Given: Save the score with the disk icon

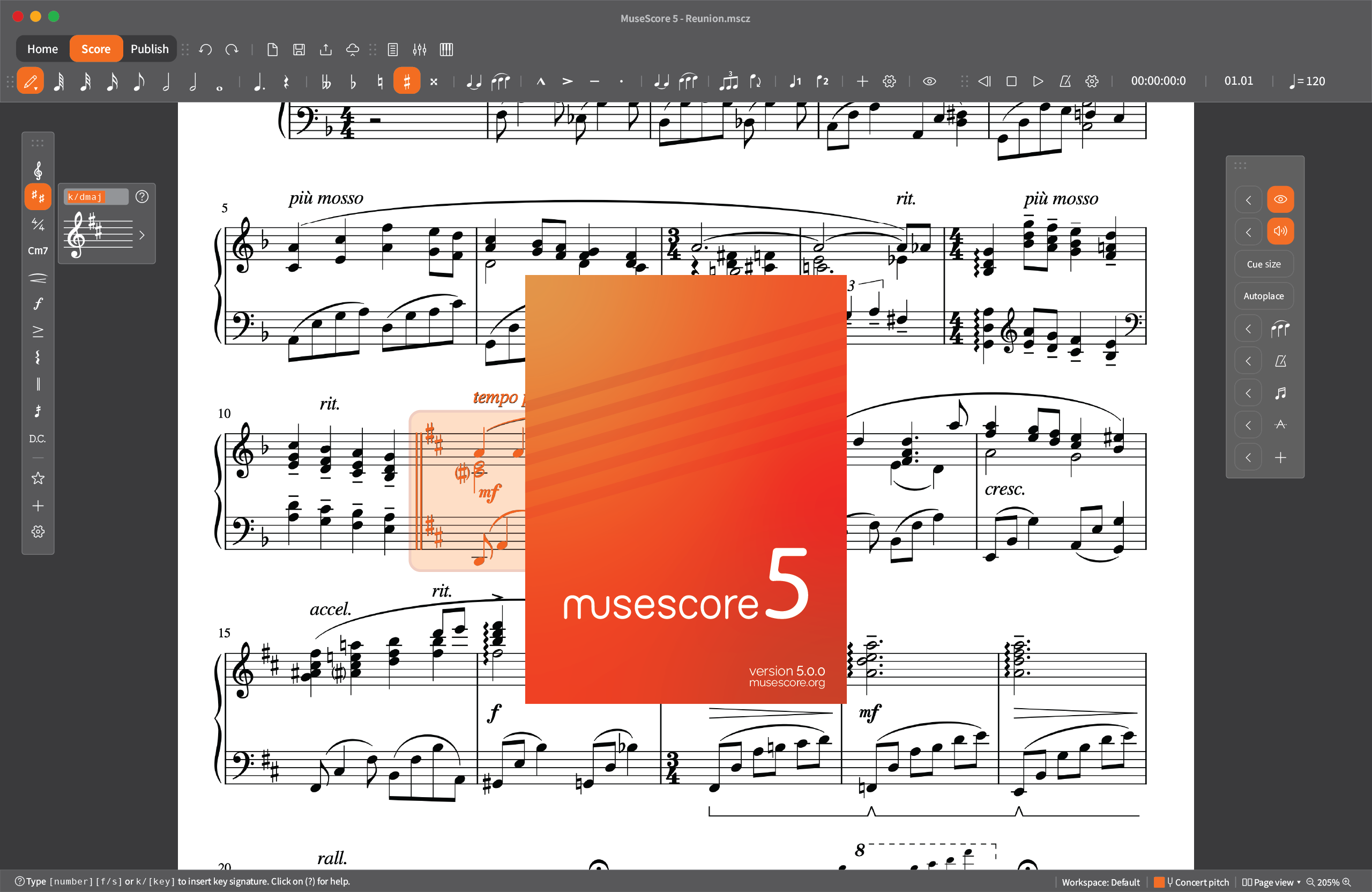Looking at the screenshot, I should pyautogui.click(x=299, y=50).
